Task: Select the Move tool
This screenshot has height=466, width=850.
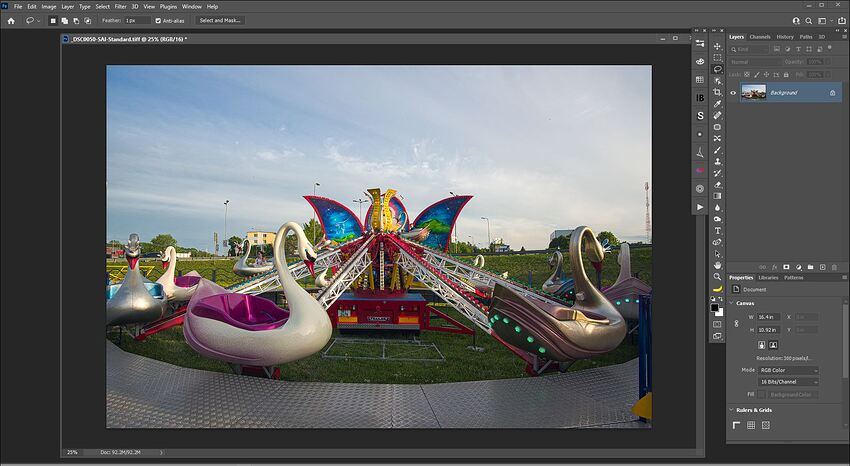Action: 717,46
